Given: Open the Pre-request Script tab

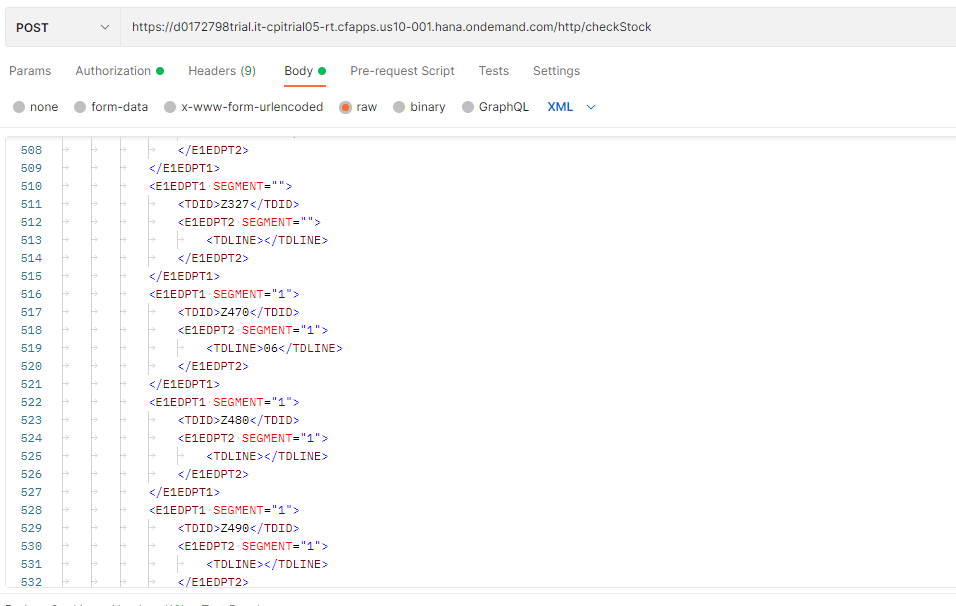Looking at the screenshot, I should tap(402, 71).
